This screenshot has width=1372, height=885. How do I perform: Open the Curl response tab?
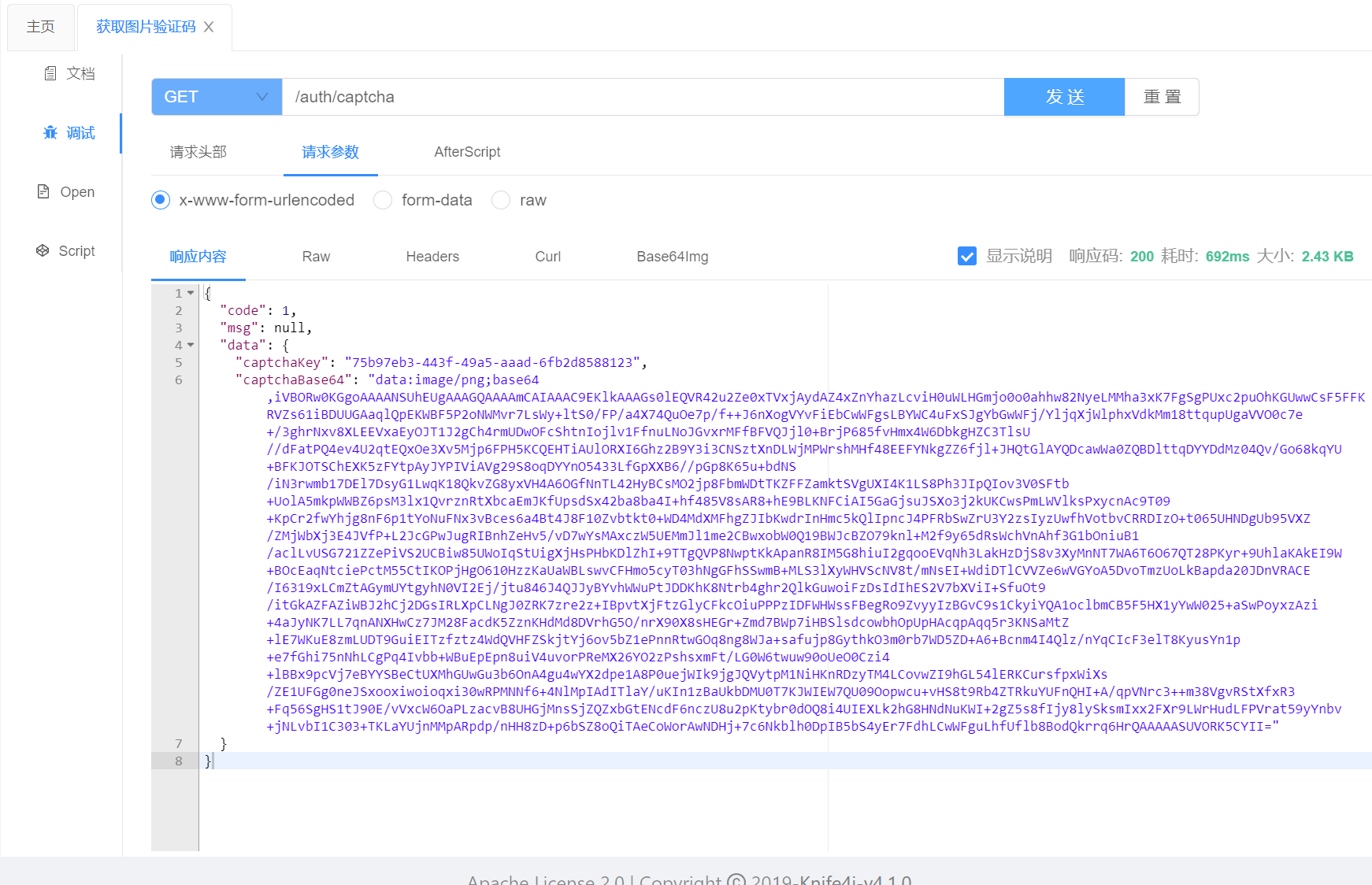pyautogui.click(x=548, y=257)
